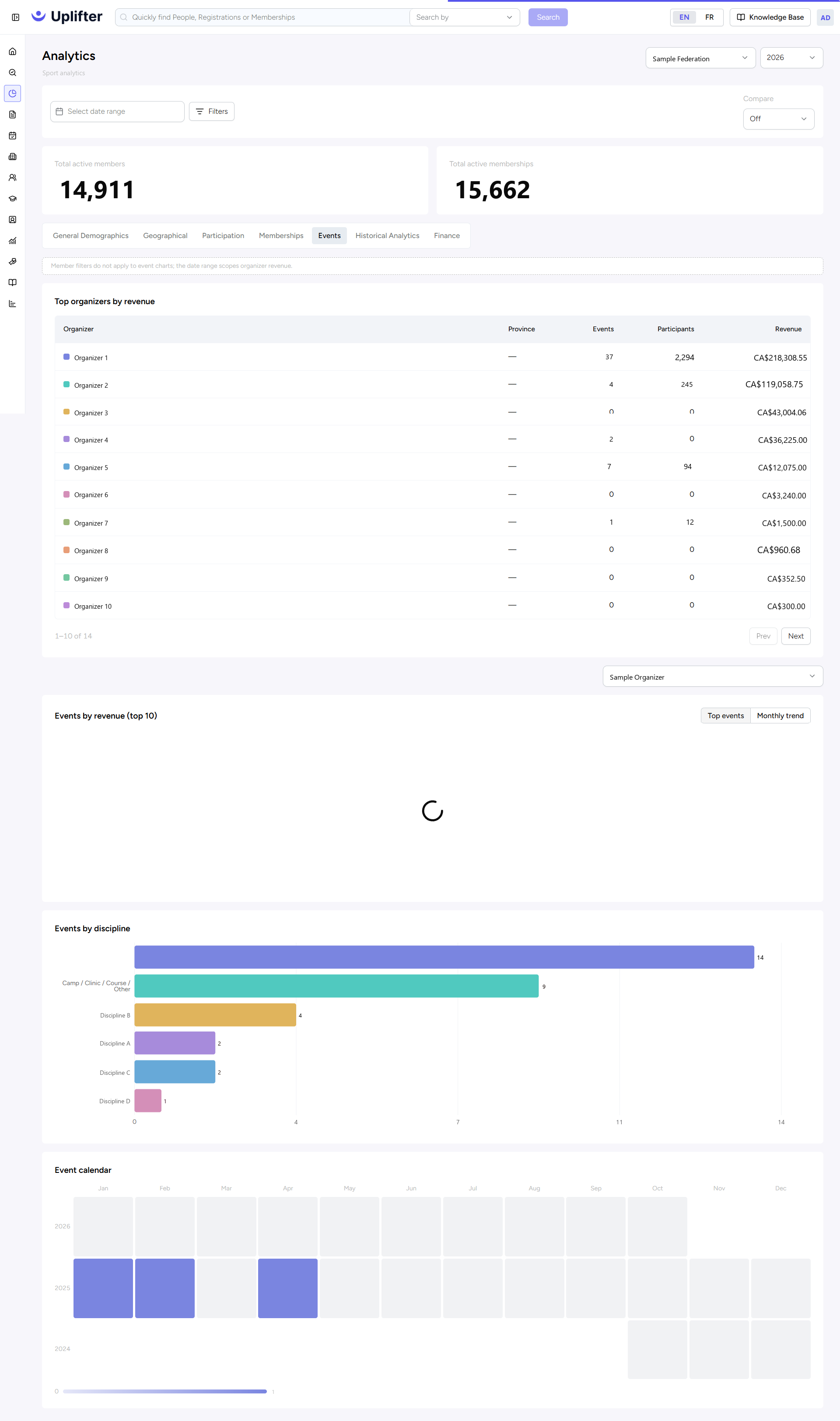Click the Participants column header
Image resolution: width=840 pixels, height=1421 pixels.
[675, 329]
